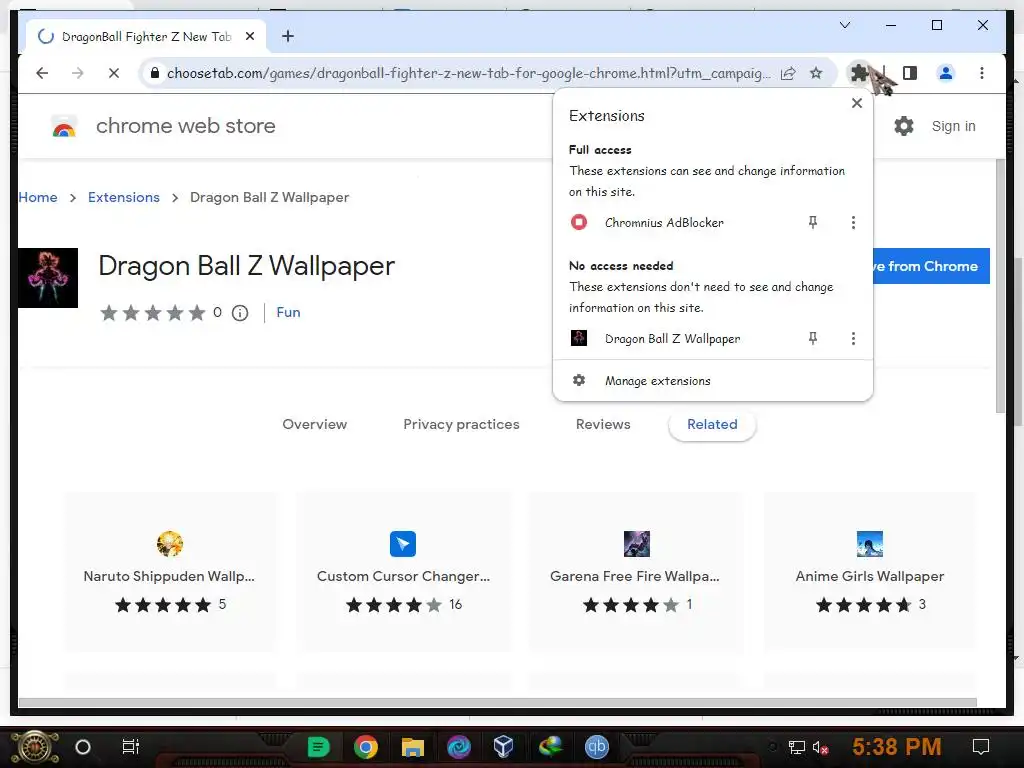Open the VirtualBox cube taskbar icon
Image resolution: width=1024 pixels, height=768 pixels.
(504, 746)
